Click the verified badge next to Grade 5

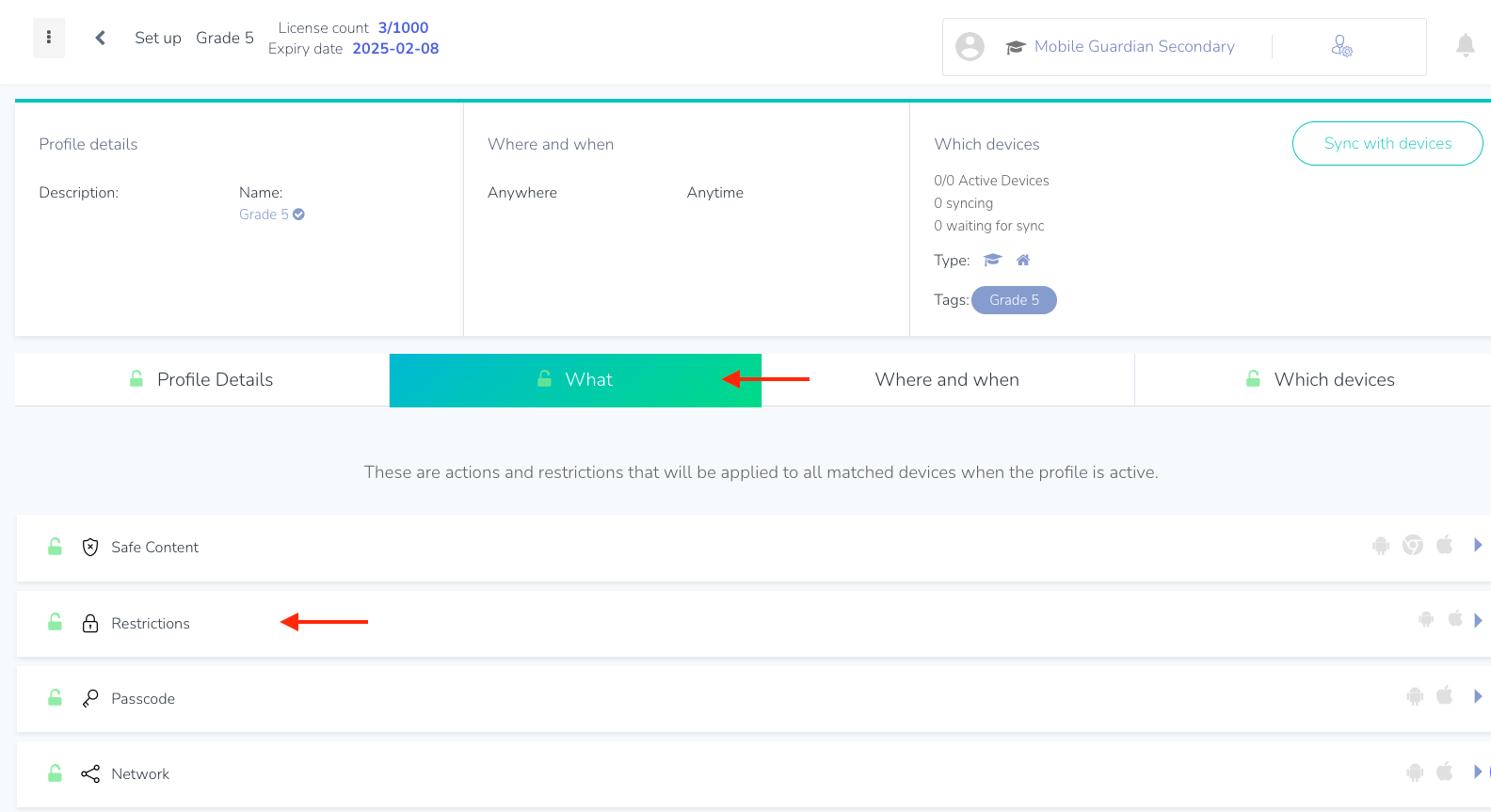coord(298,215)
